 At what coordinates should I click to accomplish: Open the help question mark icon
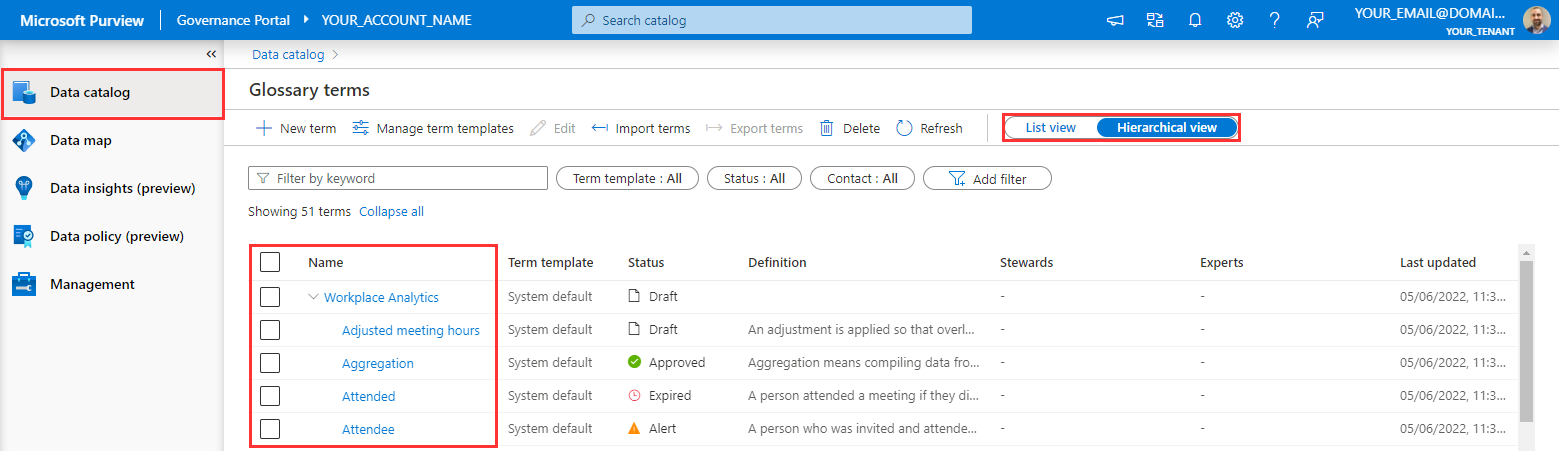pos(1275,20)
